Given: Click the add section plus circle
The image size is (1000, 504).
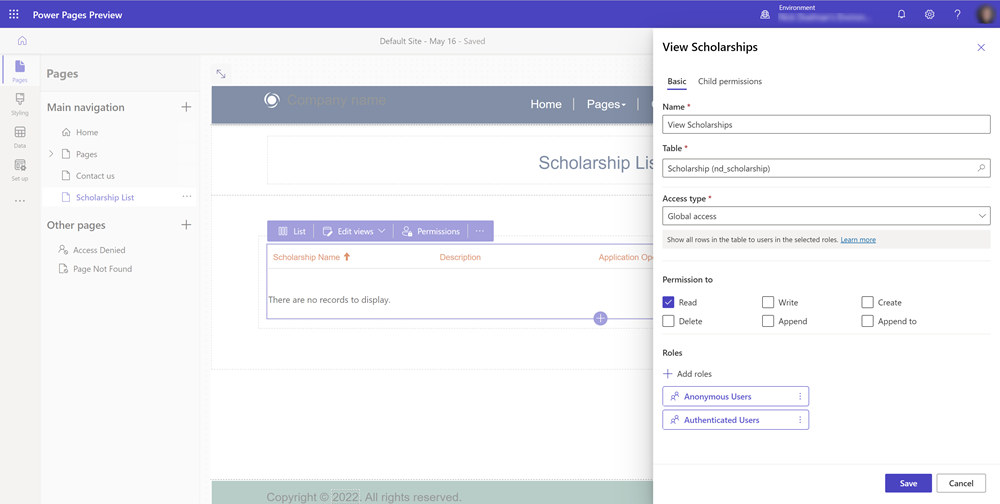Looking at the screenshot, I should click(600, 318).
